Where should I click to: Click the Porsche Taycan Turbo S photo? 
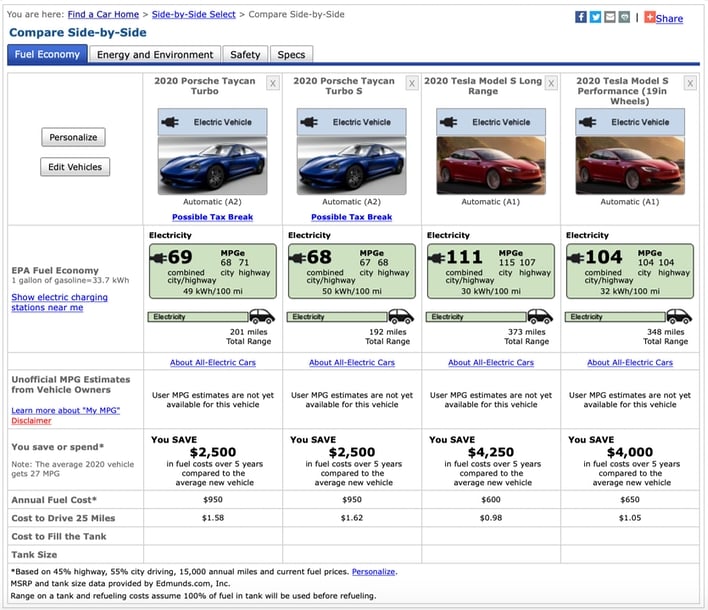tap(352, 166)
